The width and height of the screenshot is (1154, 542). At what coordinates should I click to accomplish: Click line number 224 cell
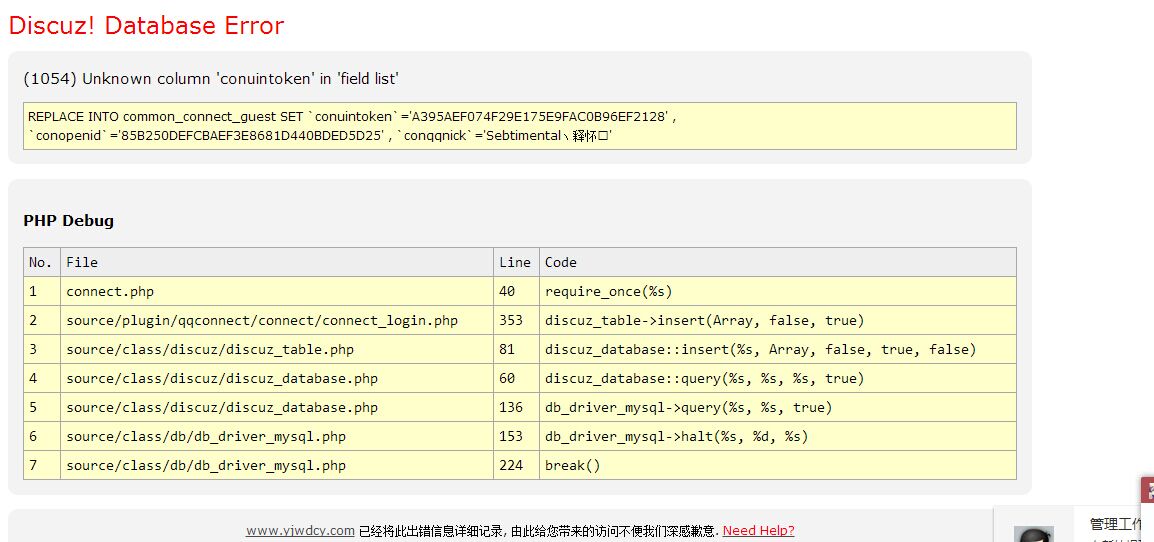[516, 465]
